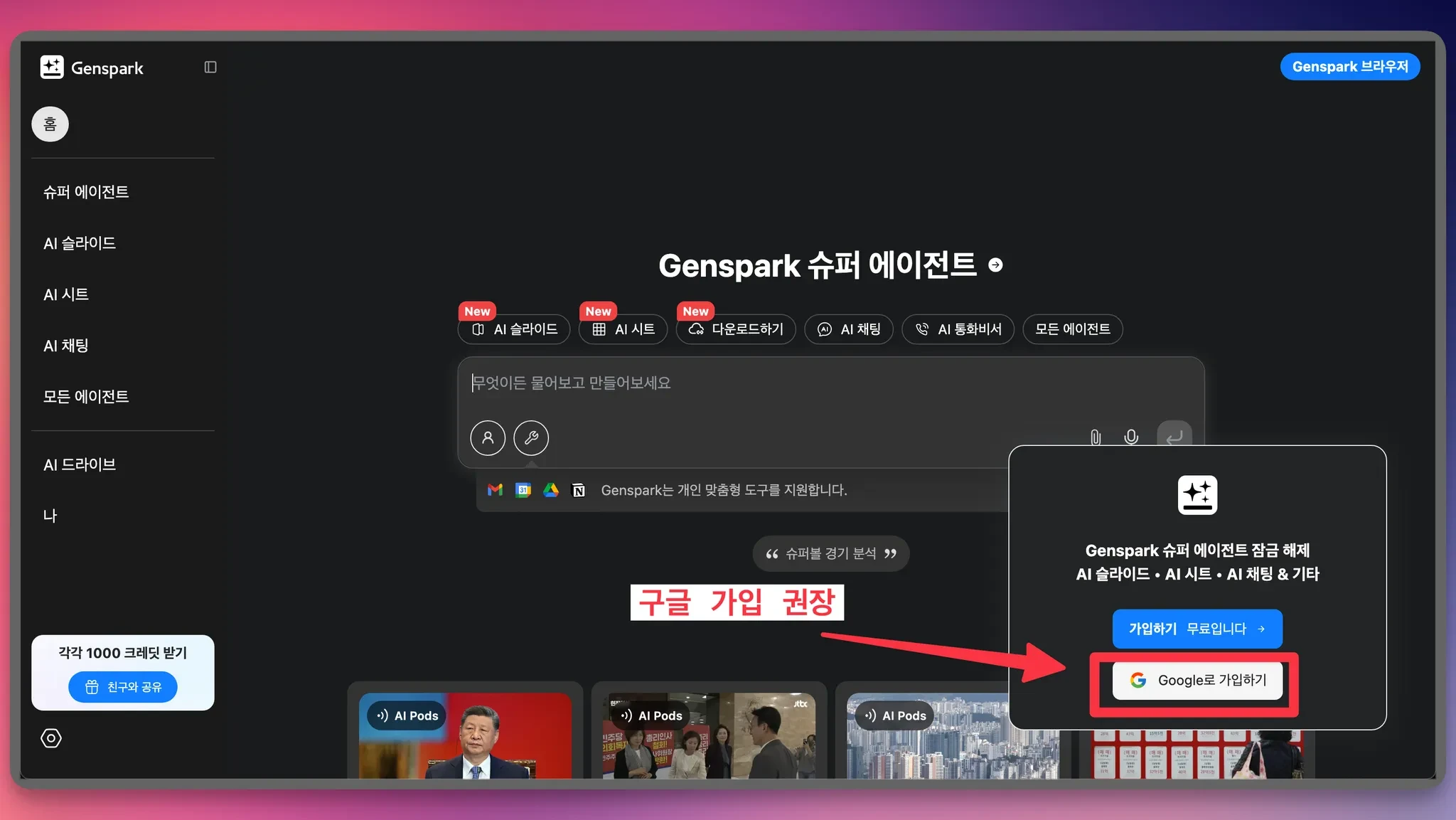Open the 홈 home circle button
Screen dimensions: 1456x820
click(x=50, y=124)
